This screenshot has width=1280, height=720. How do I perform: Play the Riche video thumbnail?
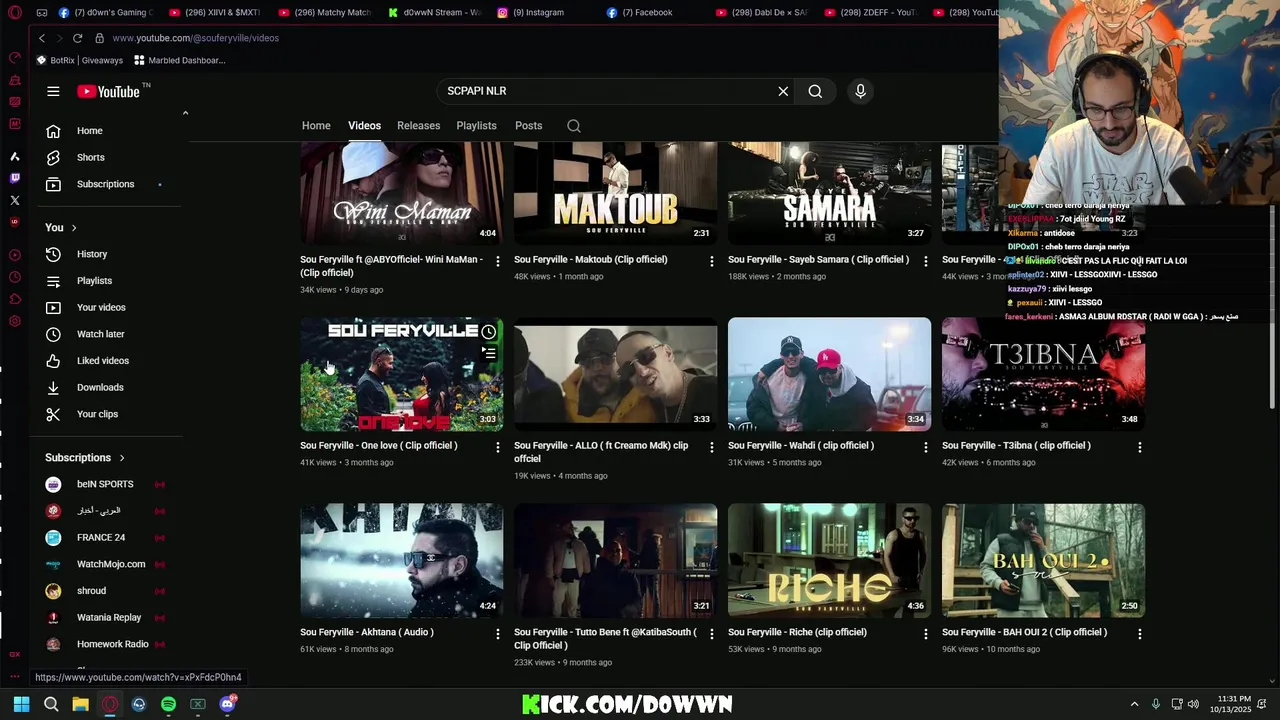pos(829,560)
